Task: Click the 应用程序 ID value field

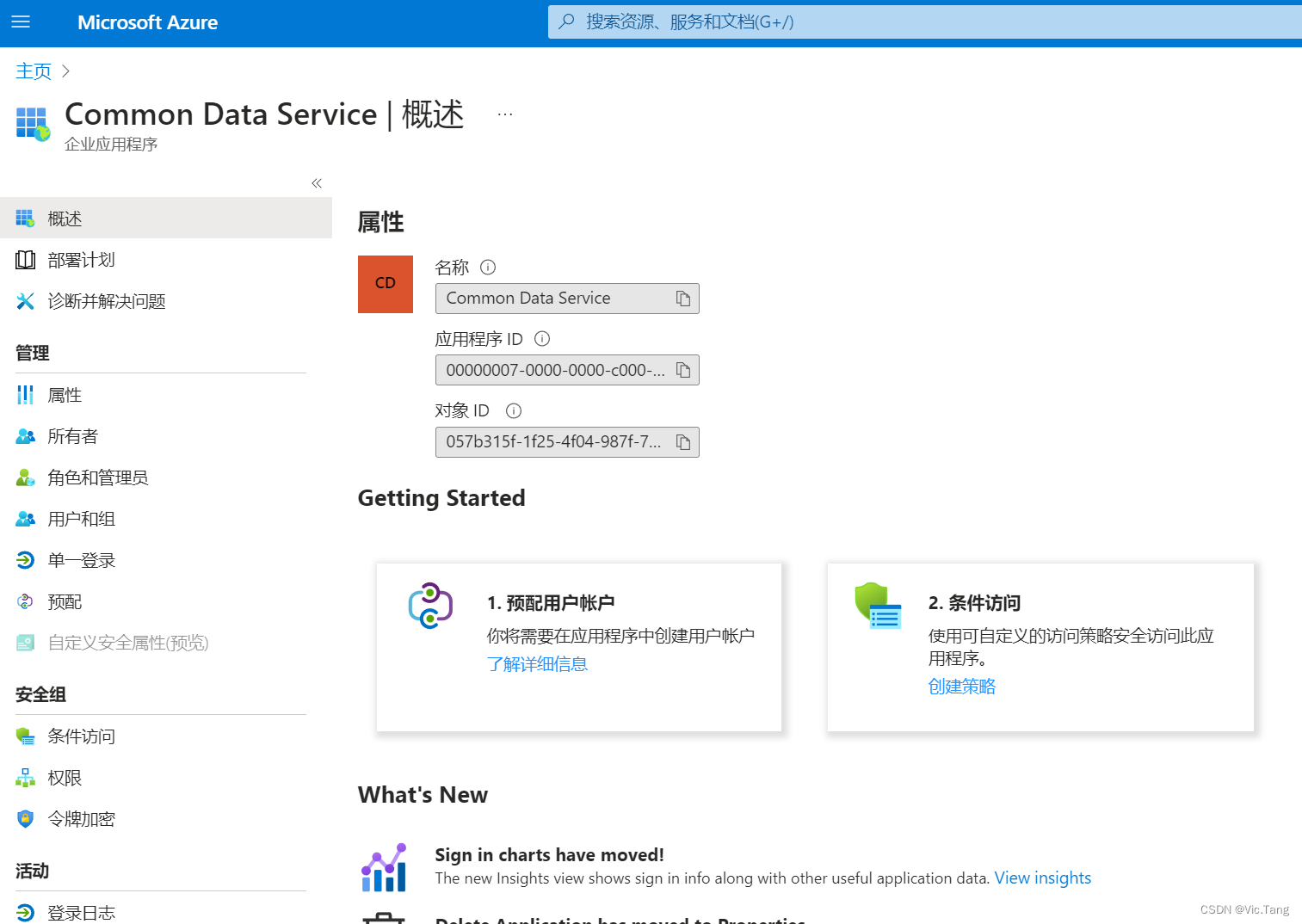Action: pos(567,370)
